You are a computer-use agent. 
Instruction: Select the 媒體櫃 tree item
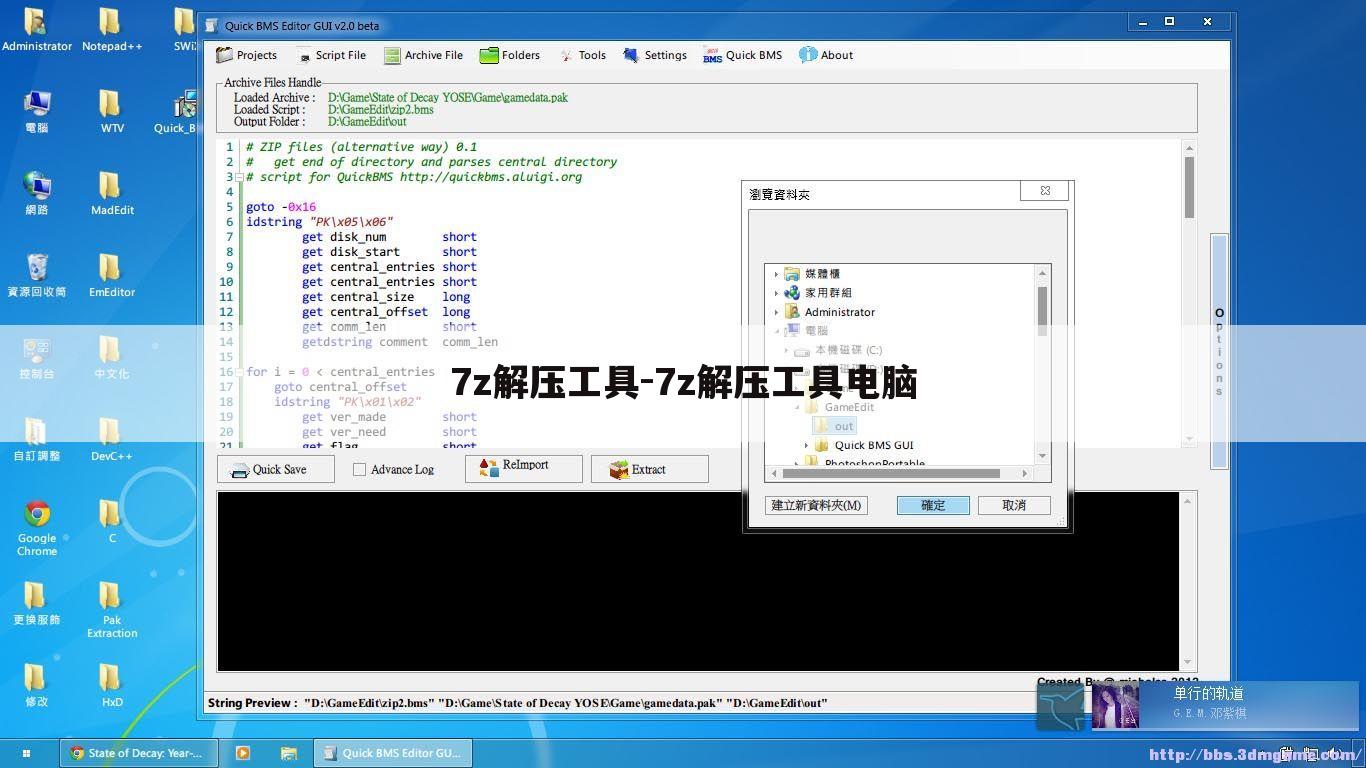pos(822,274)
